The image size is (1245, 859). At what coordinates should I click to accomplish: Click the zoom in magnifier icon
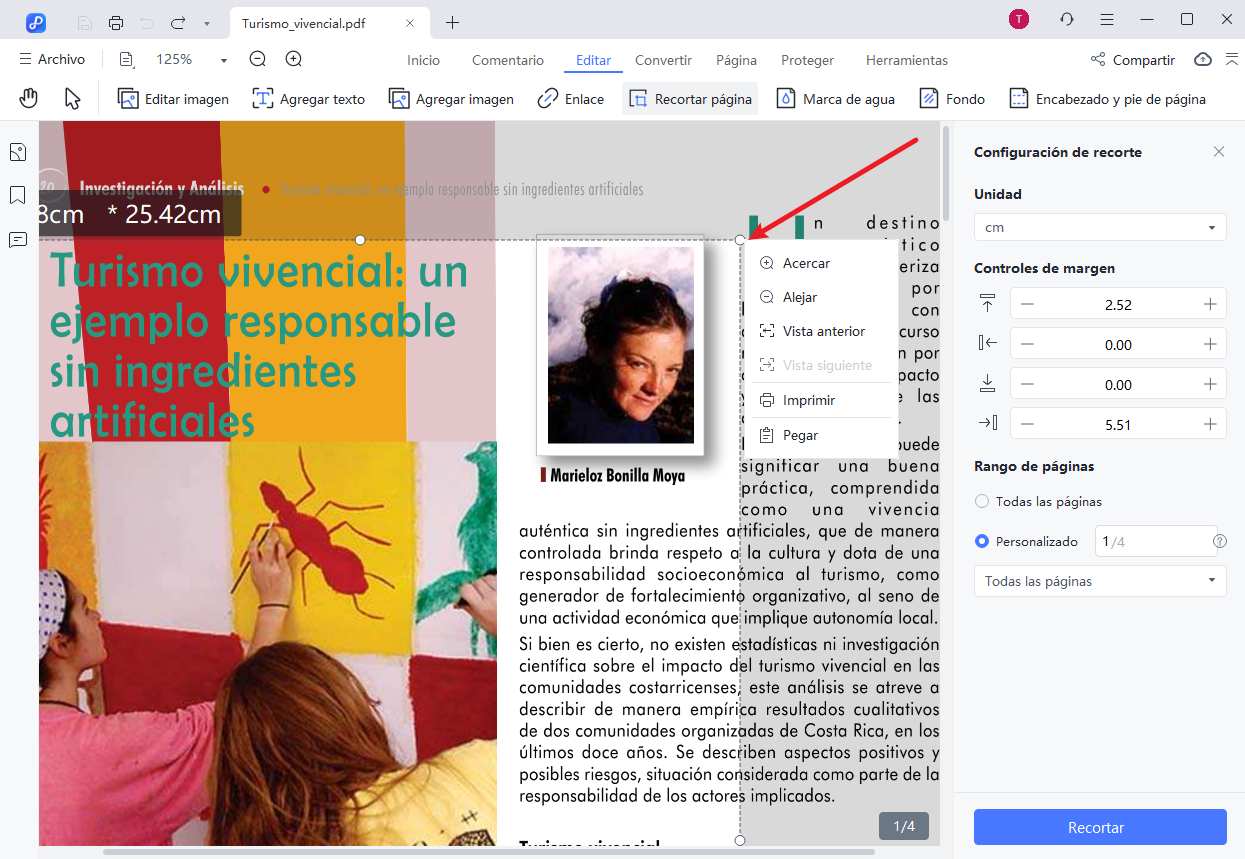(293, 59)
